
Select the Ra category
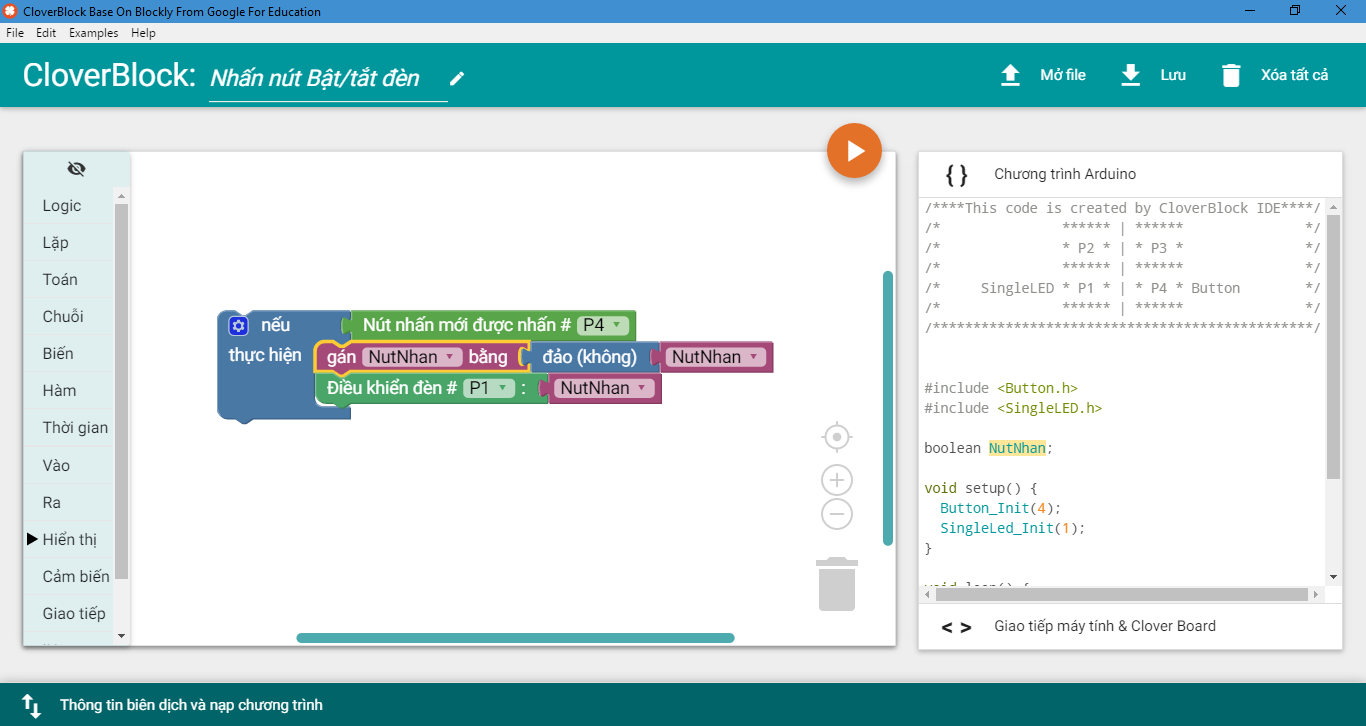coord(69,502)
